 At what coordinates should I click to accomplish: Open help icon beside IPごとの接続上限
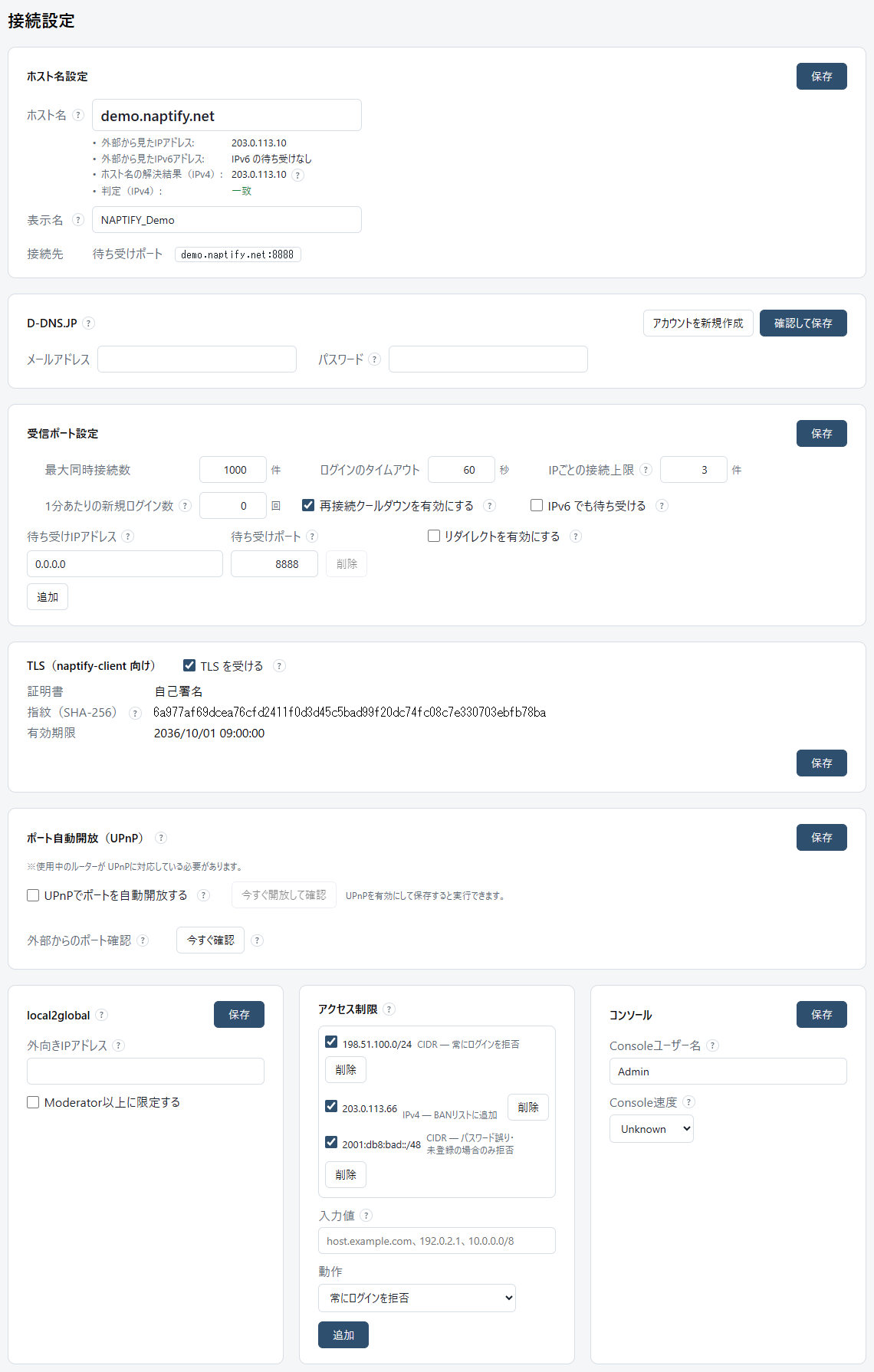tap(646, 470)
